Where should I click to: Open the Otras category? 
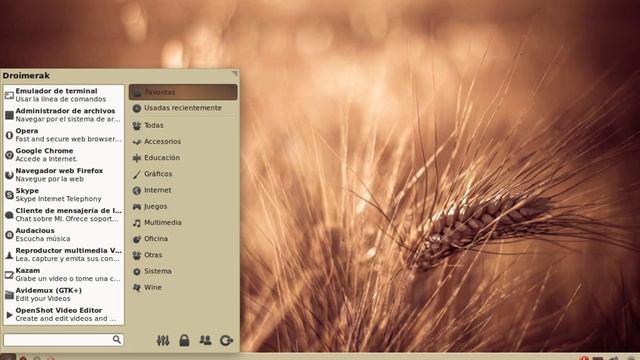[183, 255]
